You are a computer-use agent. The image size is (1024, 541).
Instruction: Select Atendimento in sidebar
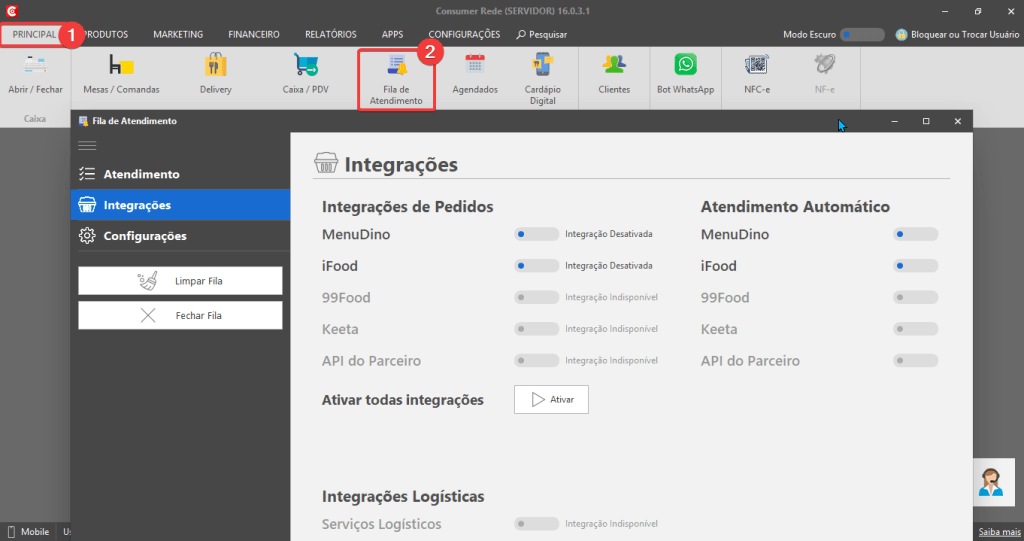[x=180, y=174]
